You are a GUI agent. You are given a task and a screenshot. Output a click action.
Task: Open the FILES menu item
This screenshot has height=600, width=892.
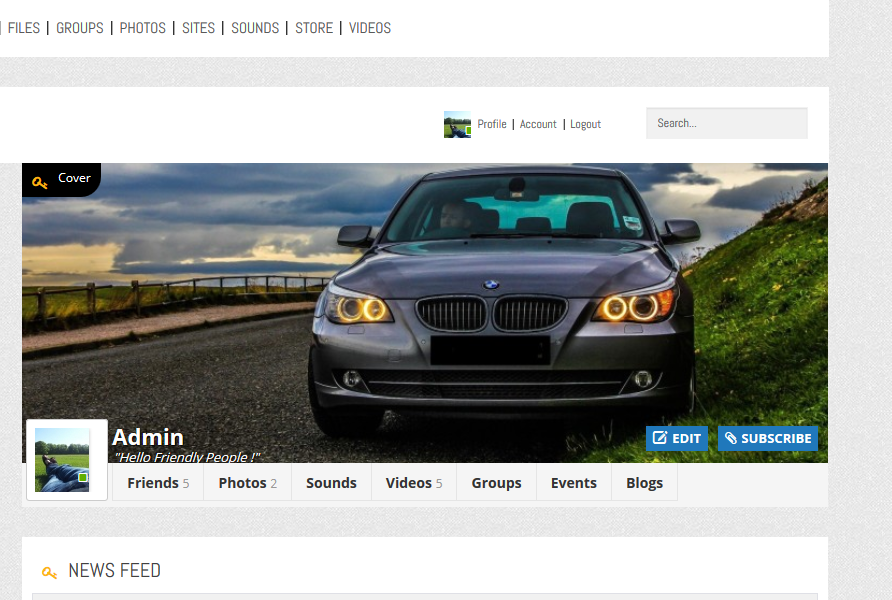click(x=24, y=28)
